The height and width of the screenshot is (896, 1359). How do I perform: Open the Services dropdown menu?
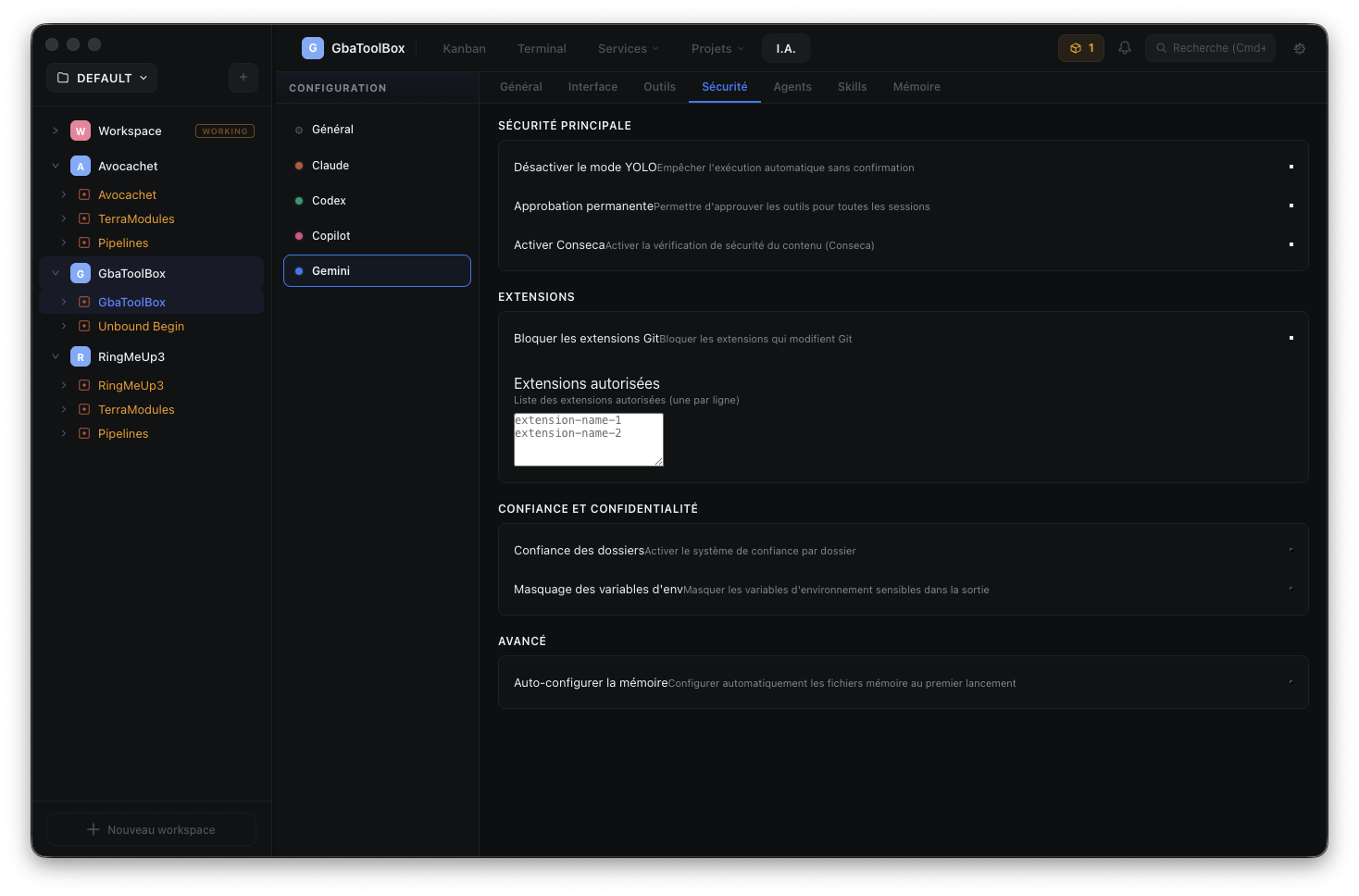point(628,48)
